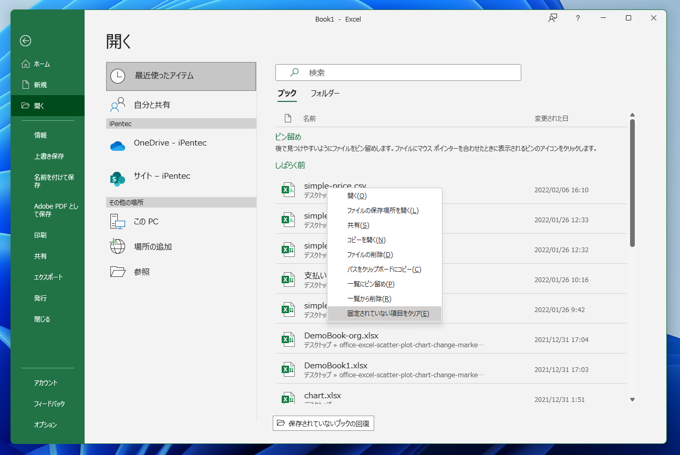This screenshot has width=680, height=455.
Task: Click the 参照 folder icon
Action: (118, 272)
